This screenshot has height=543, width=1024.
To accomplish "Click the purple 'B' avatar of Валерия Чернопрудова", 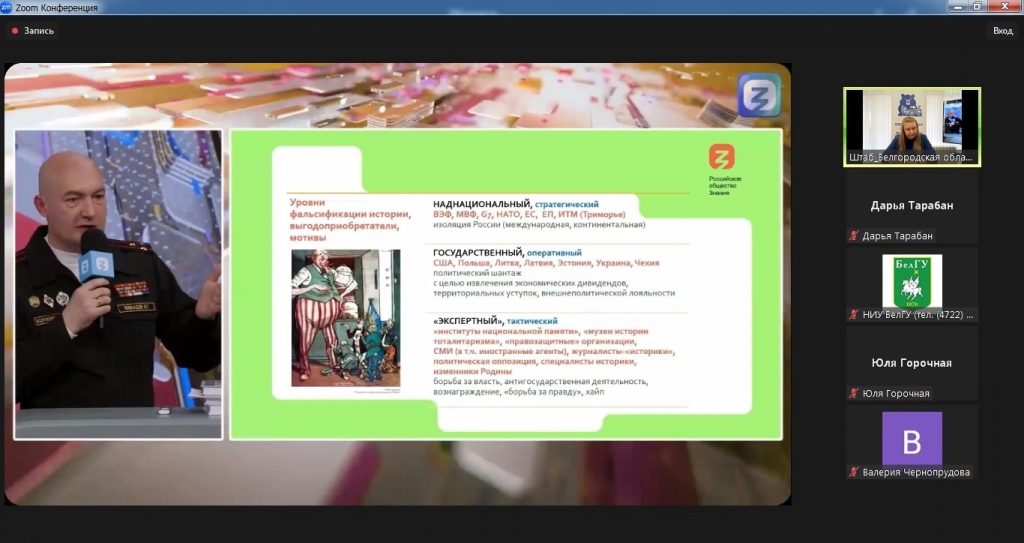I will click(x=912, y=438).
